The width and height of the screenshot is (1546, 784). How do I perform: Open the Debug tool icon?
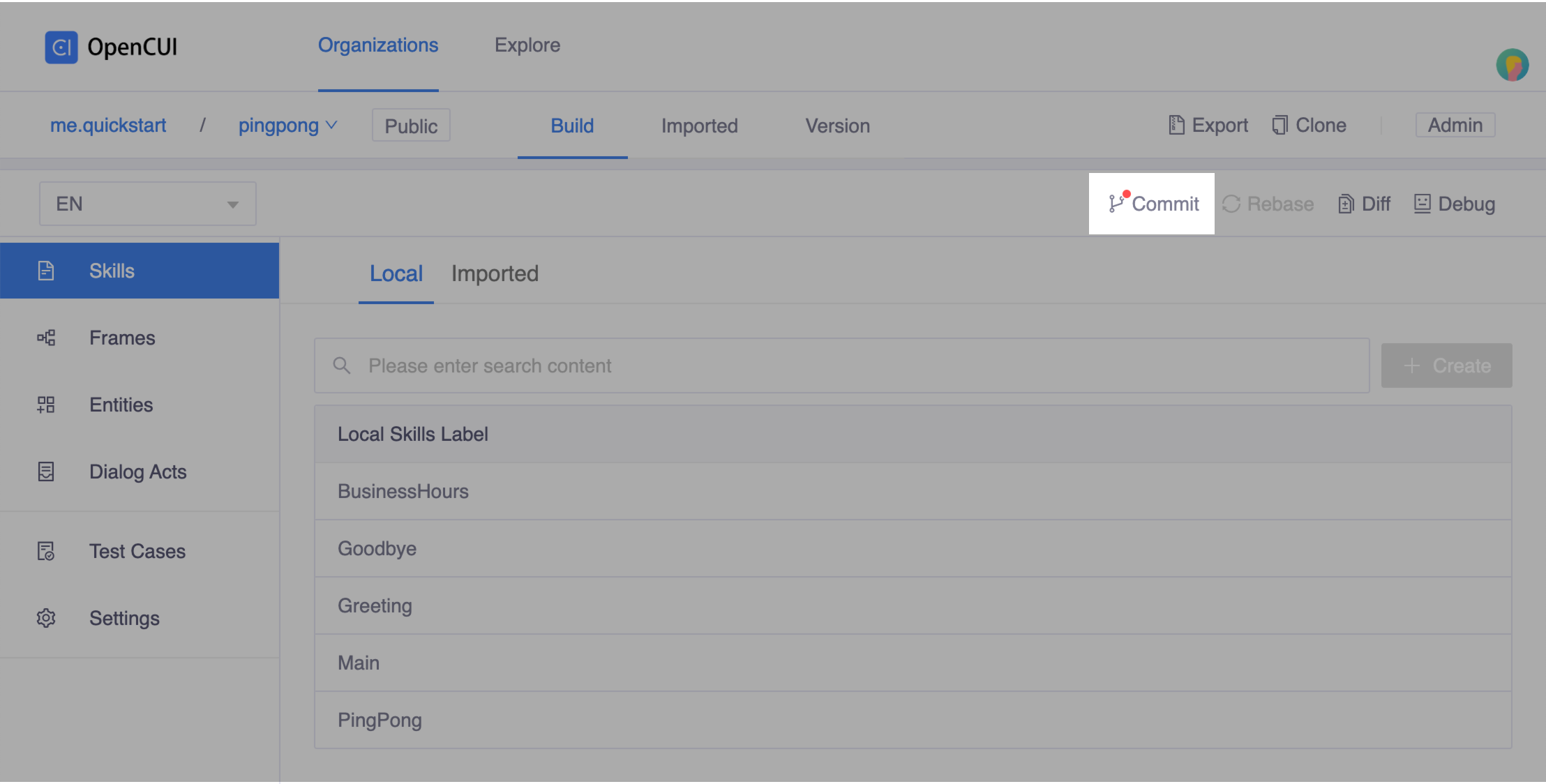[1422, 204]
